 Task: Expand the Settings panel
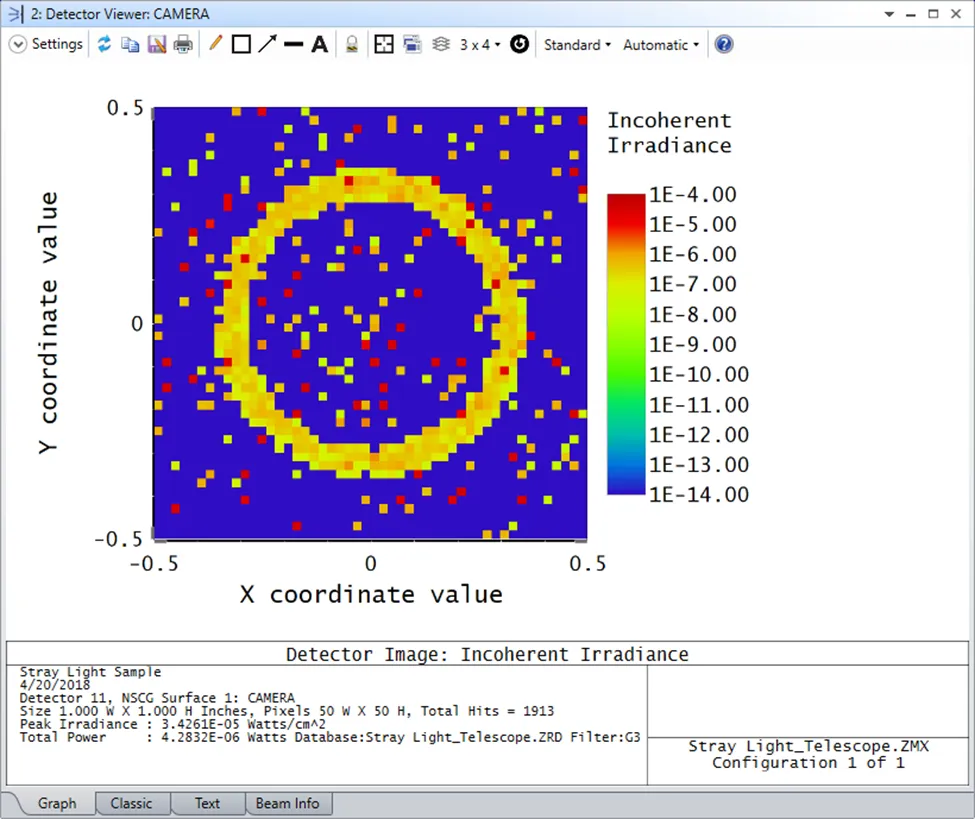[x=47, y=45]
